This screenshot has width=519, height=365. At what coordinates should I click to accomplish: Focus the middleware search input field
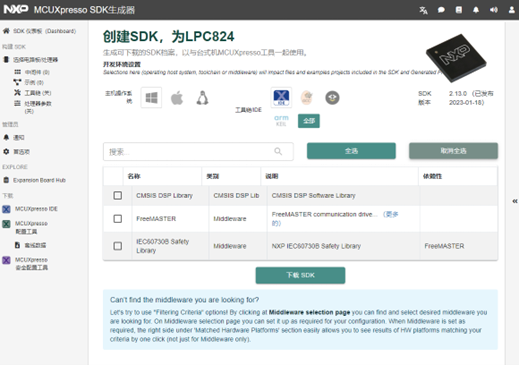[x=198, y=152]
